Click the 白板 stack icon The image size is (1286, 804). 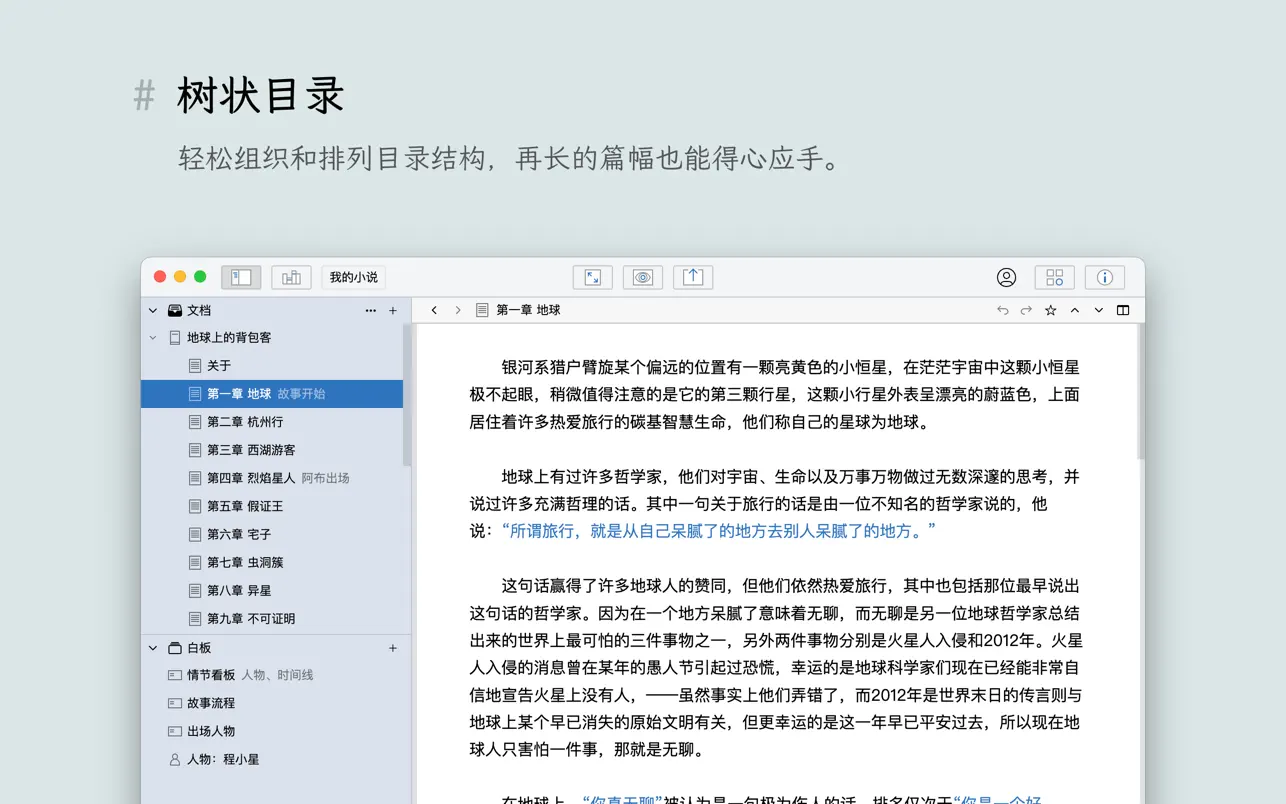coord(175,648)
